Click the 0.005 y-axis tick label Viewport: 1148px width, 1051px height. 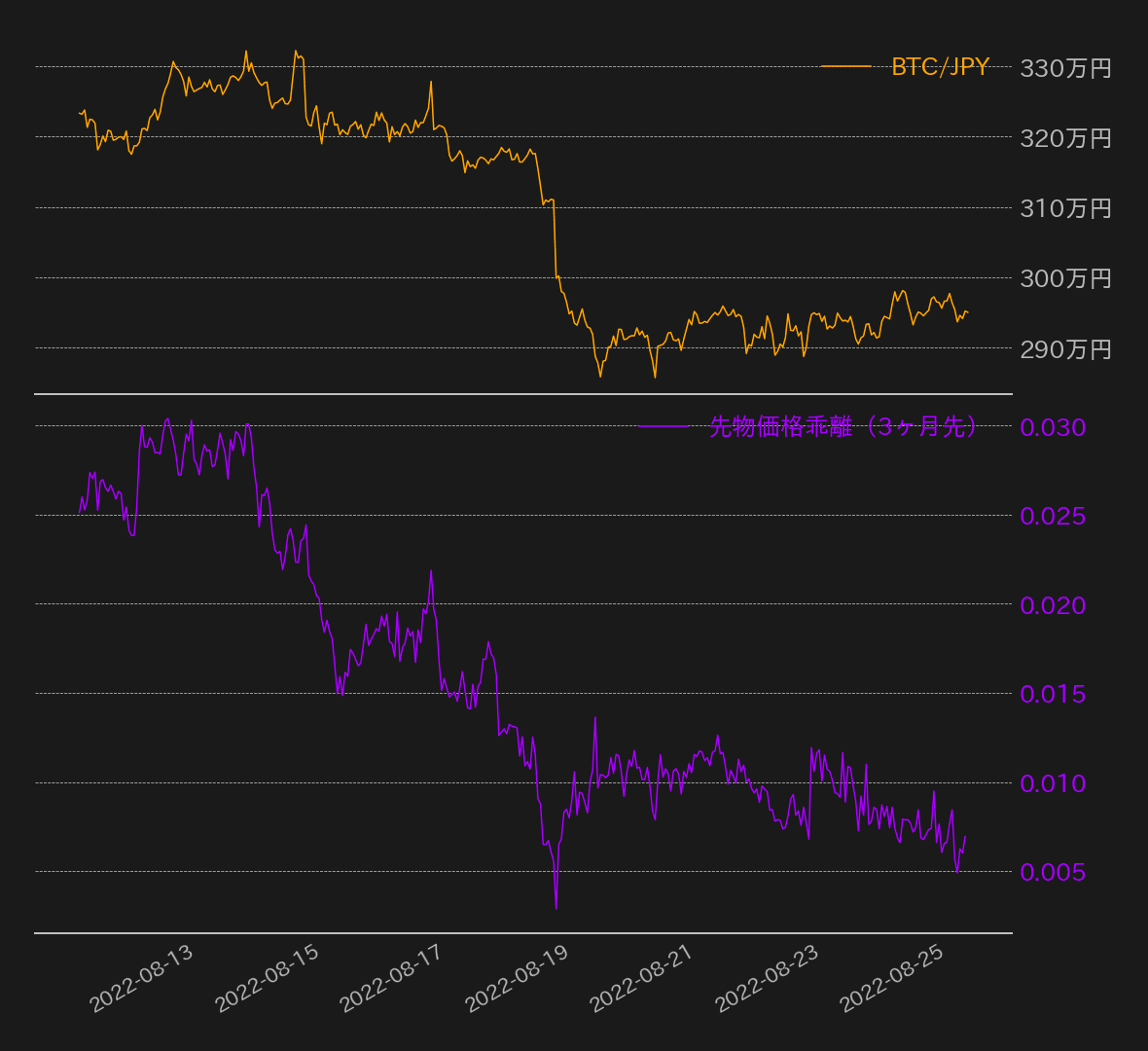click(x=1053, y=872)
